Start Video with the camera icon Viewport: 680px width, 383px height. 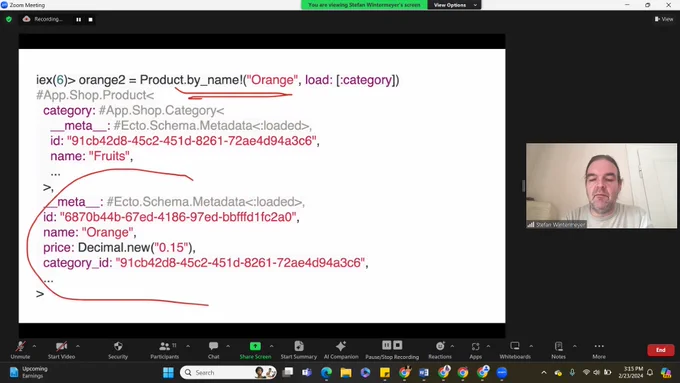pyautogui.click(x=61, y=350)
